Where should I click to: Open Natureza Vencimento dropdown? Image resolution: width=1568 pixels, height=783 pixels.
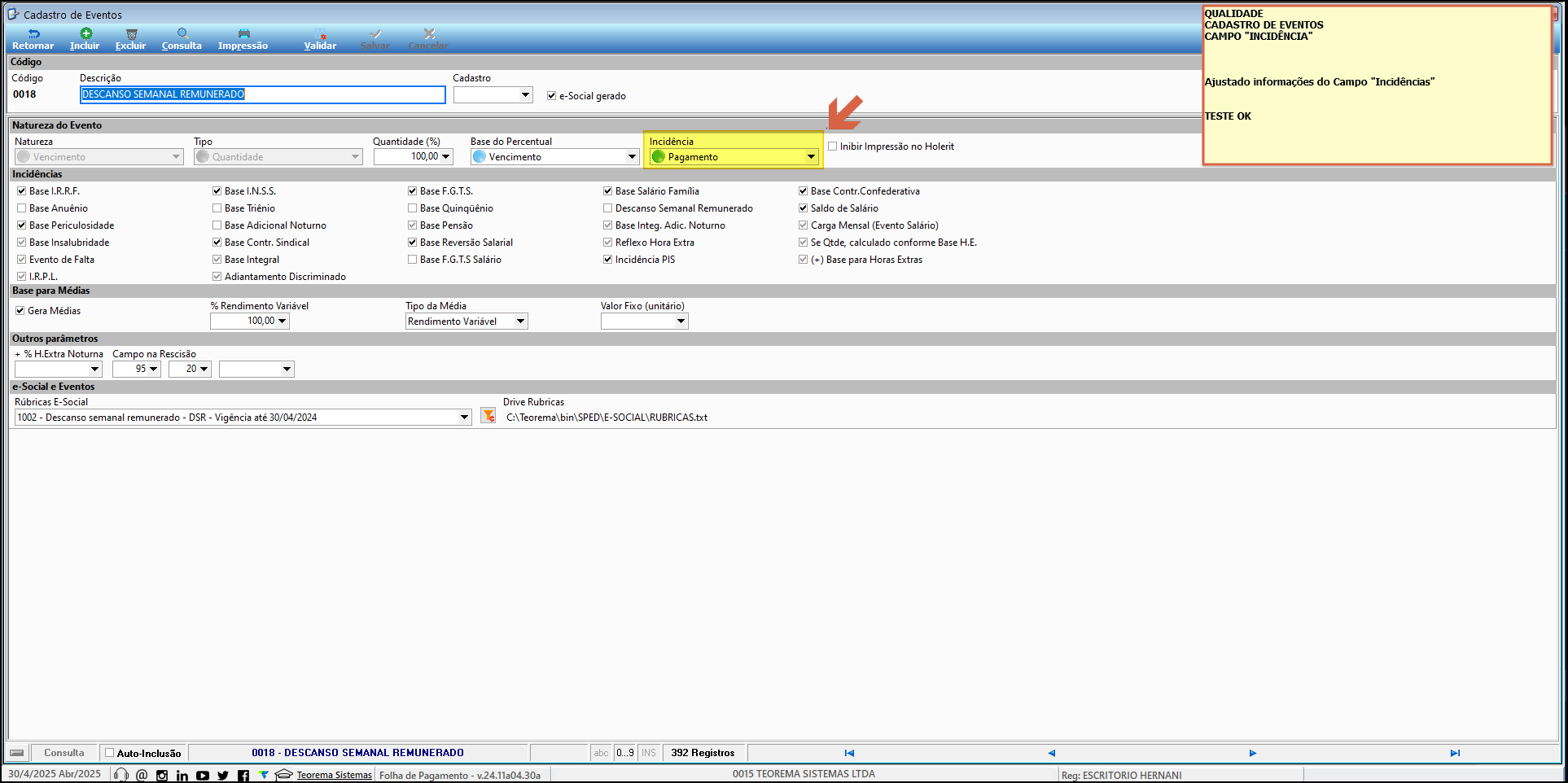pyautogui.click(x=176, y=157)
